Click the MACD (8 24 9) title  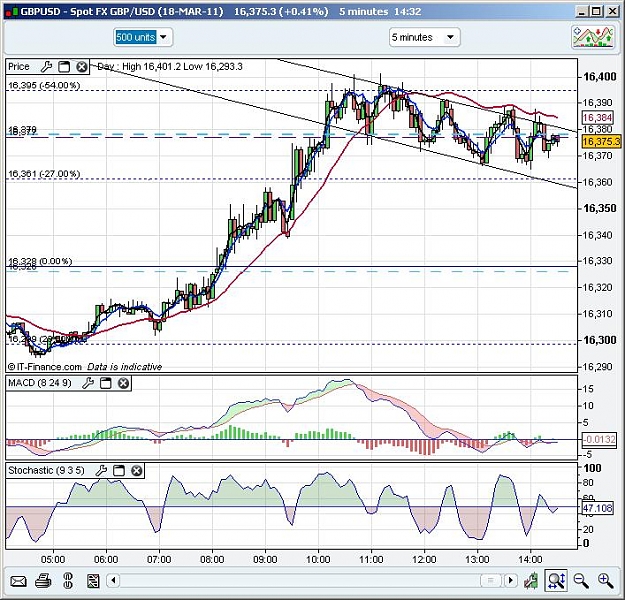pyautogui.click(x=40, y=383)
